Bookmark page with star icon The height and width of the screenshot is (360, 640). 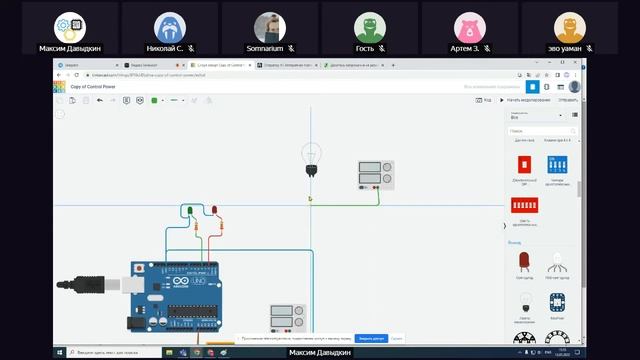pyautogui.click(x=547, y=75)
